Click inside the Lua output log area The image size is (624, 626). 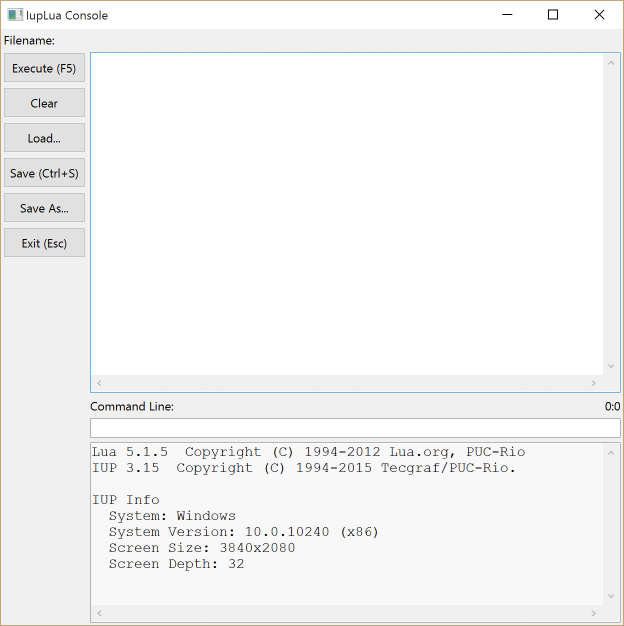click(346, 524)
